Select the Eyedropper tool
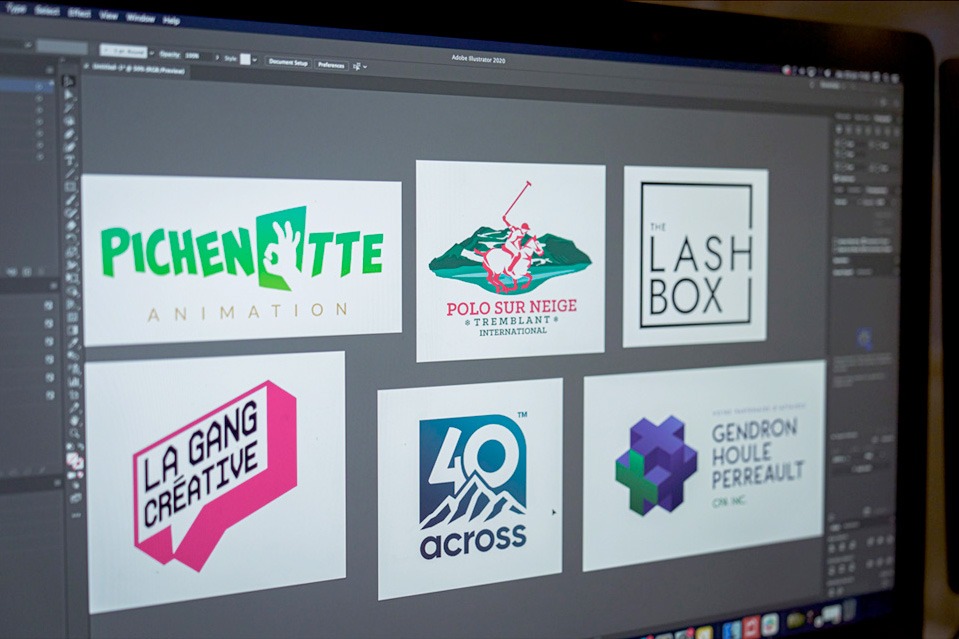 click(x=73, y=342)
